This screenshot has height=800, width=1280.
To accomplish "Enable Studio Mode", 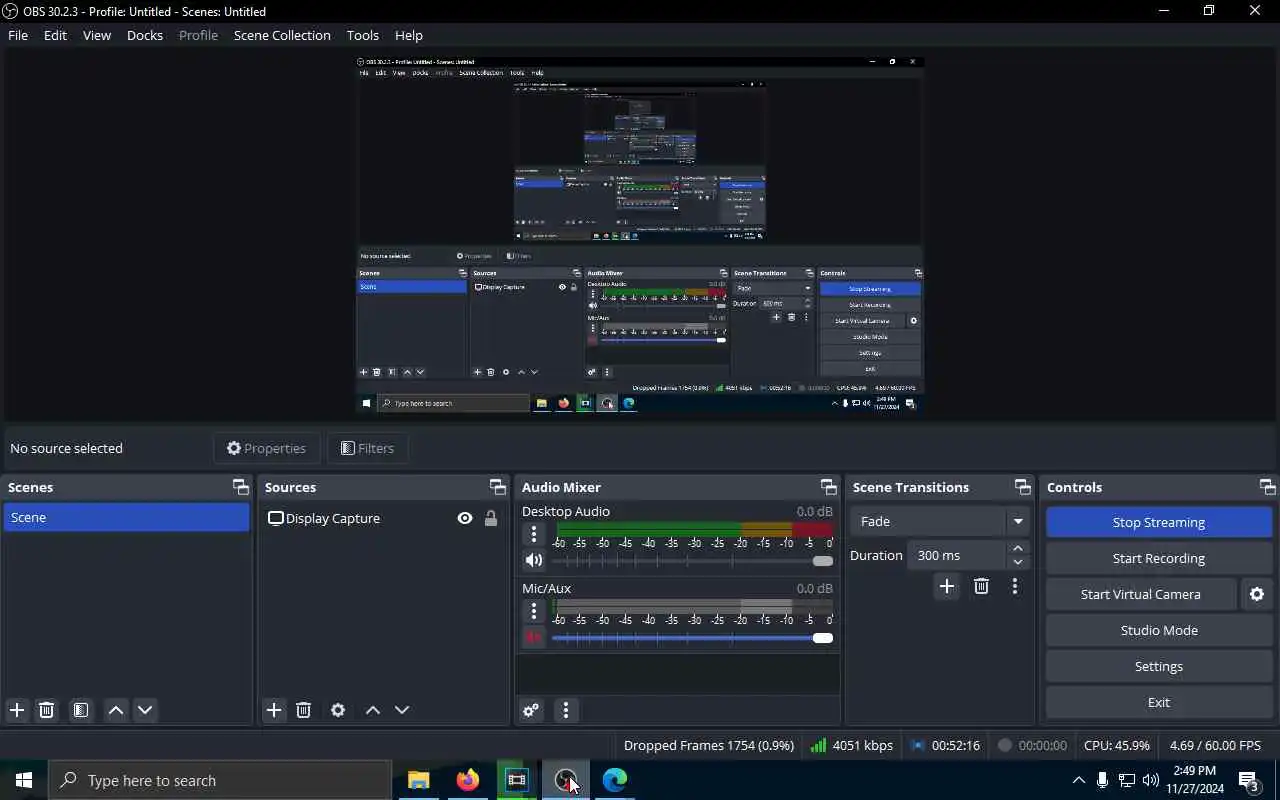I will [x=1159, y=630].
